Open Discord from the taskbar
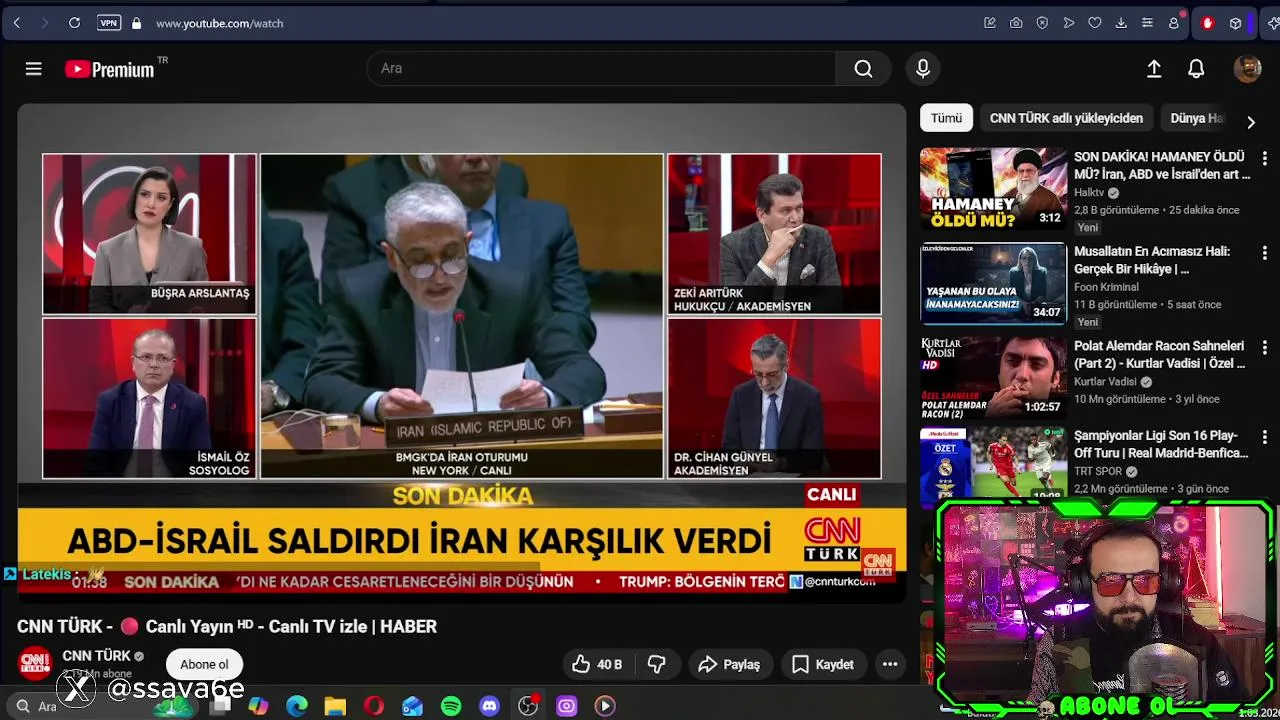The height and width of the screenshot is (720, 1280). [x=489, y=706]
